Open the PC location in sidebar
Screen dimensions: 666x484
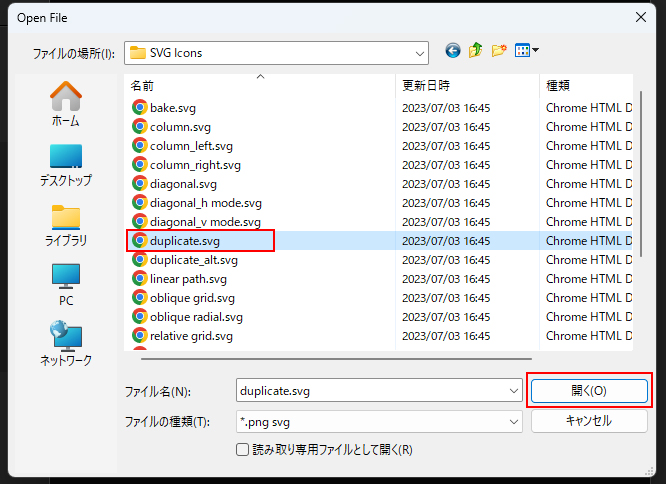pos(66,285)
